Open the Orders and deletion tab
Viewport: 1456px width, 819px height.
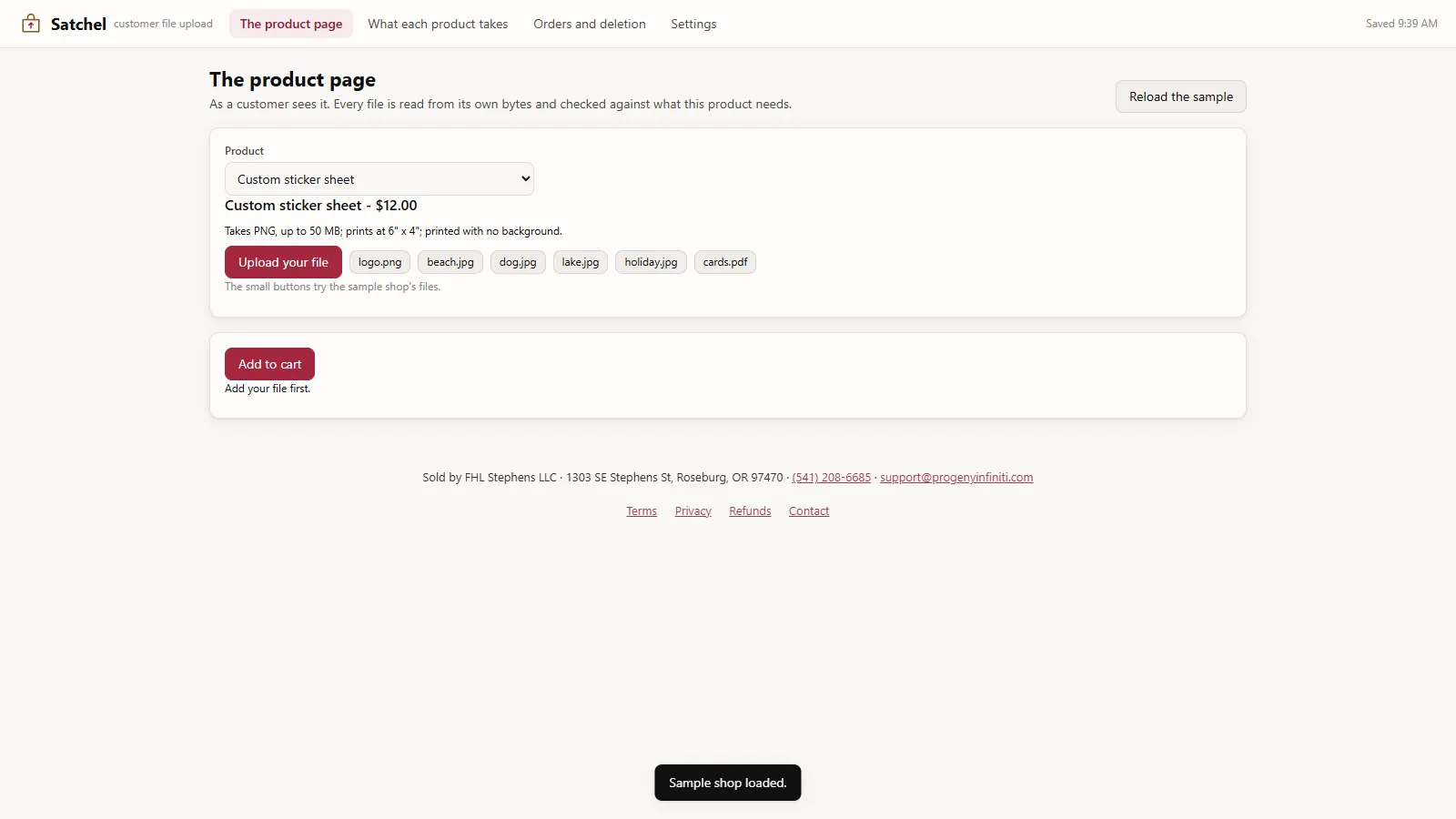click(x=590, y=24)
